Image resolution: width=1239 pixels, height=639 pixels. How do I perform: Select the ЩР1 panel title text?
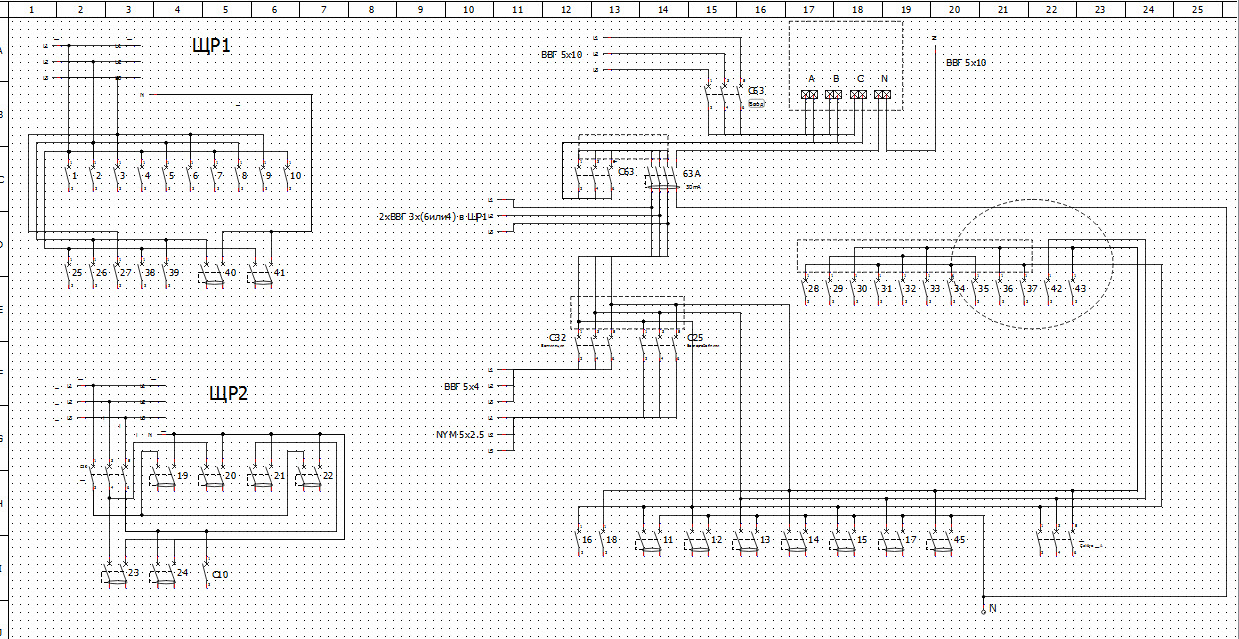[212, 46]
